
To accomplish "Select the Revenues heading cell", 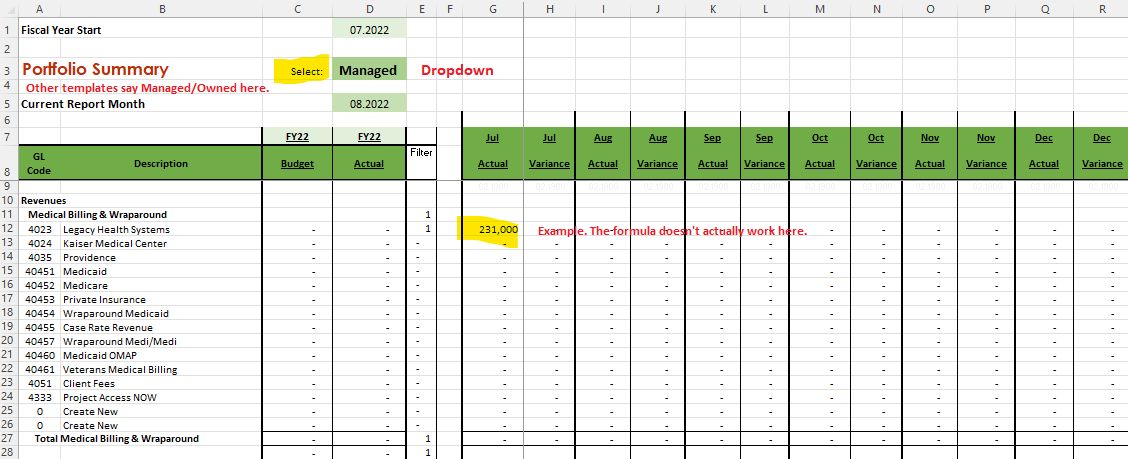I will click(x=44, y=201).
